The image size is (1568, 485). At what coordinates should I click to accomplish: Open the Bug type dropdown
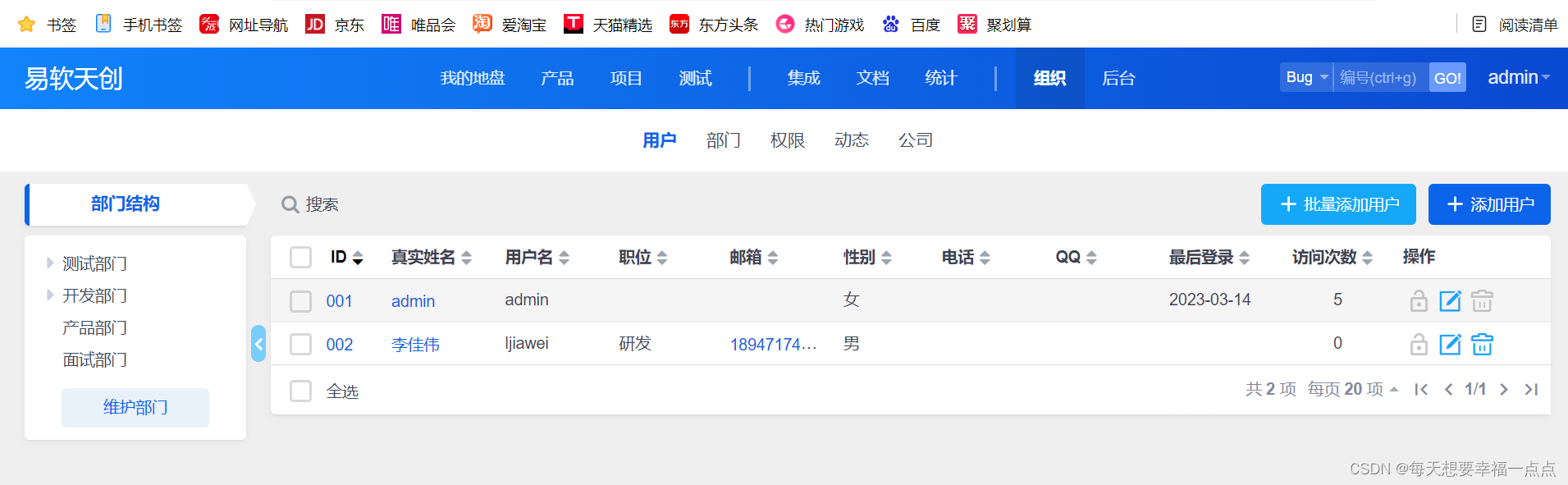[1306, 77]
